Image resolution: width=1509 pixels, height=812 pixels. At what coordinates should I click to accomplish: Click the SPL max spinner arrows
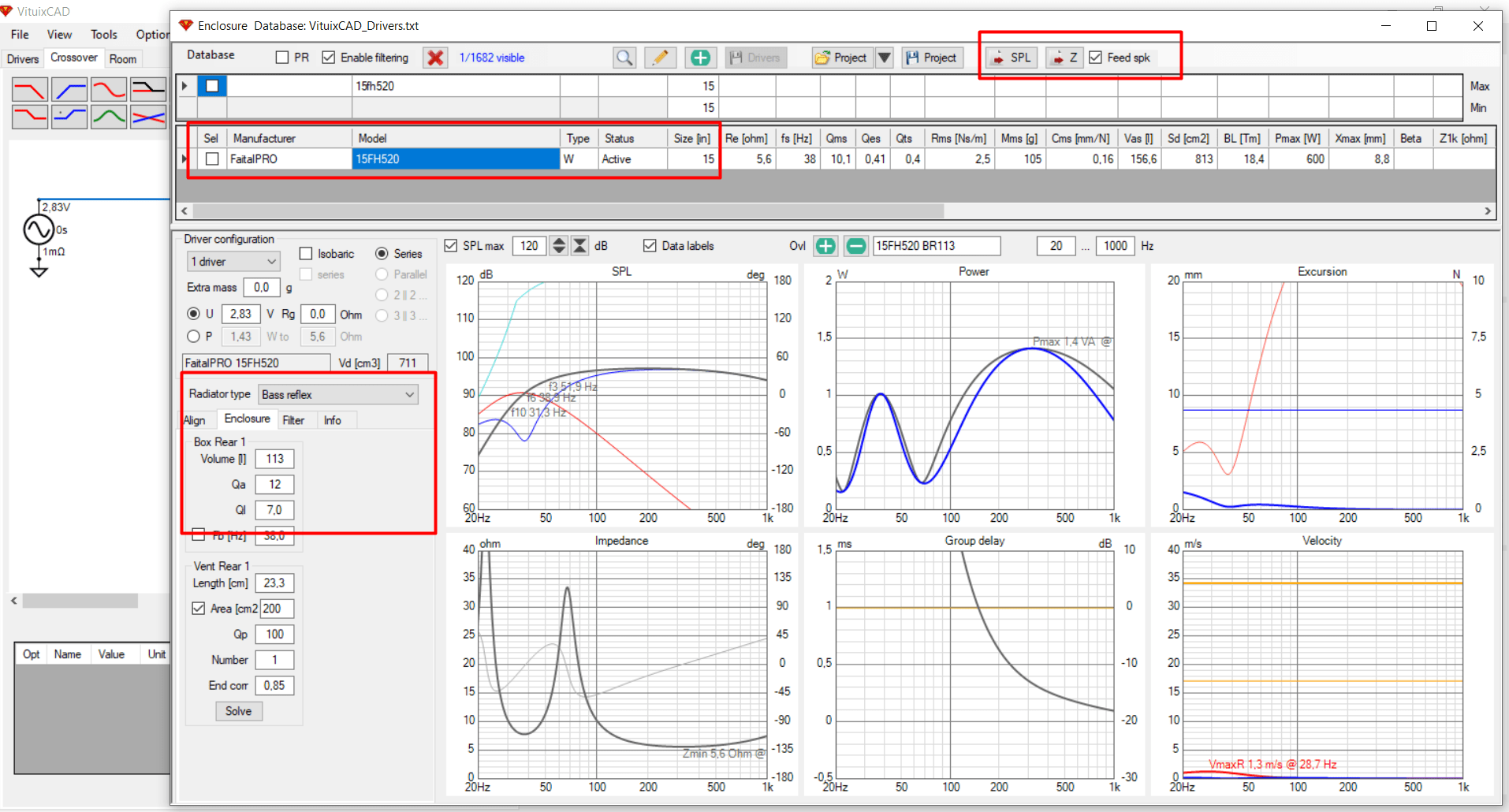[x=559, y=246]
